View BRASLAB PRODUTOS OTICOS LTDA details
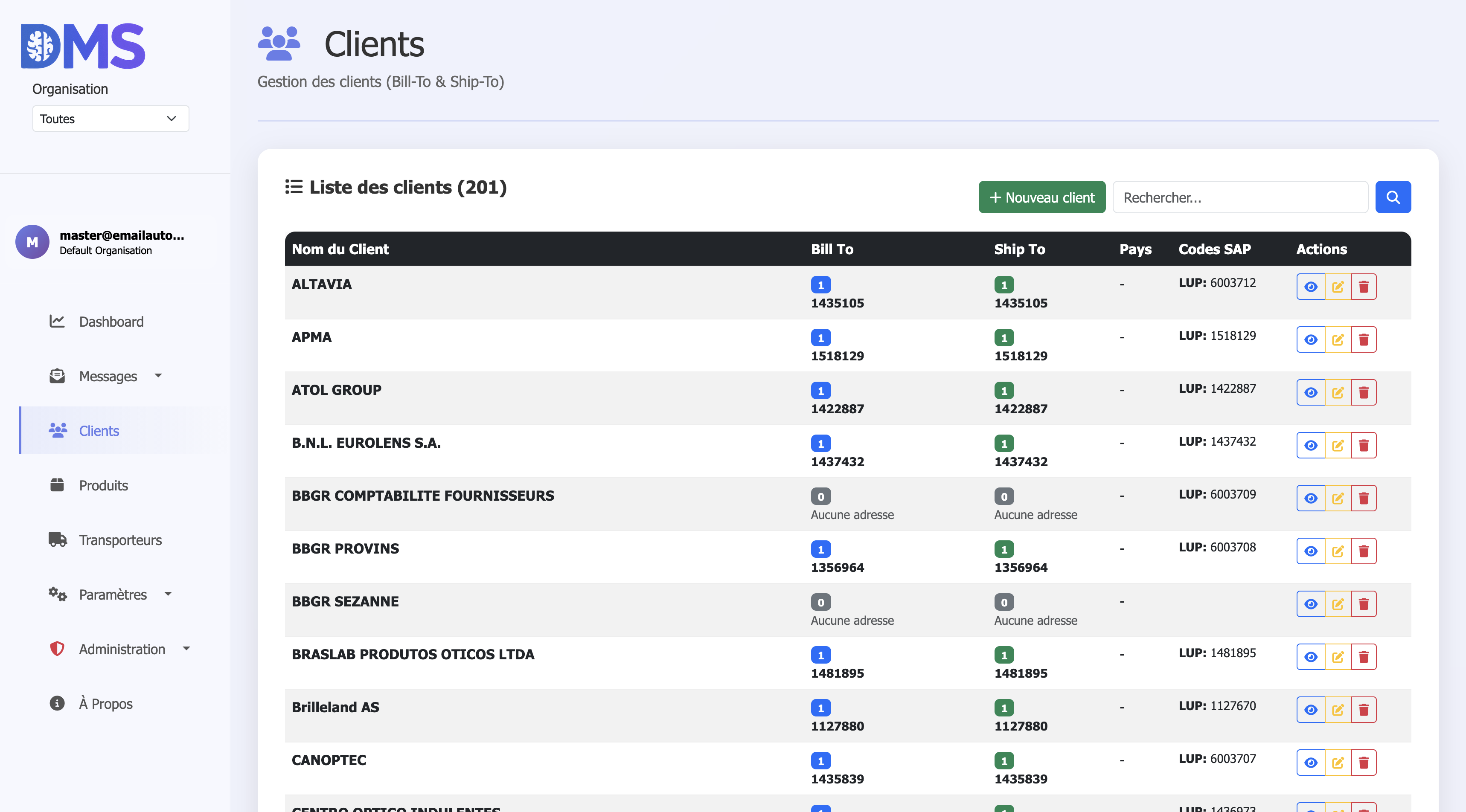Screen dimensions: 1466x812 1311,657
